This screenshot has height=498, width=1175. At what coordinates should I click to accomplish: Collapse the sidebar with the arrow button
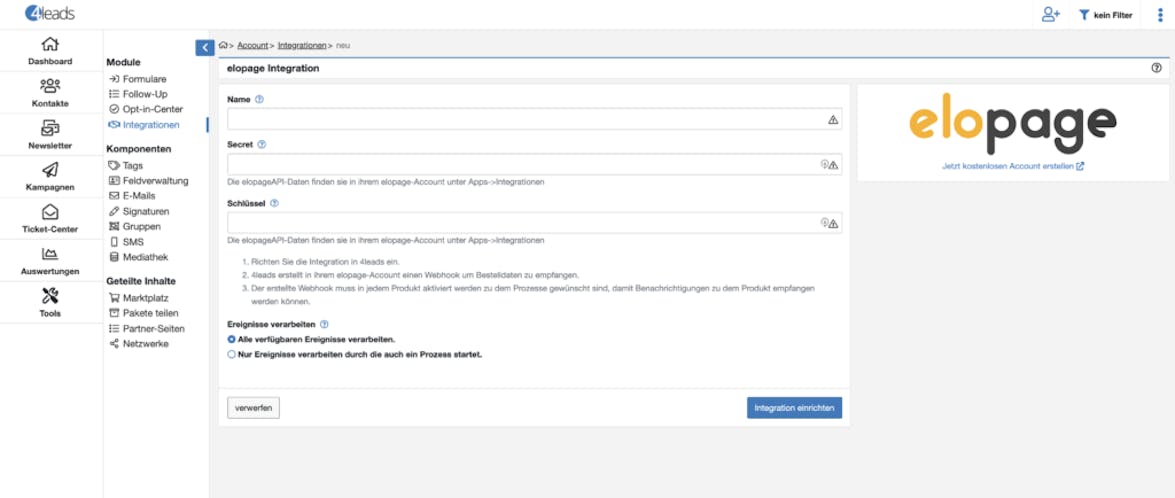point(205,47)
